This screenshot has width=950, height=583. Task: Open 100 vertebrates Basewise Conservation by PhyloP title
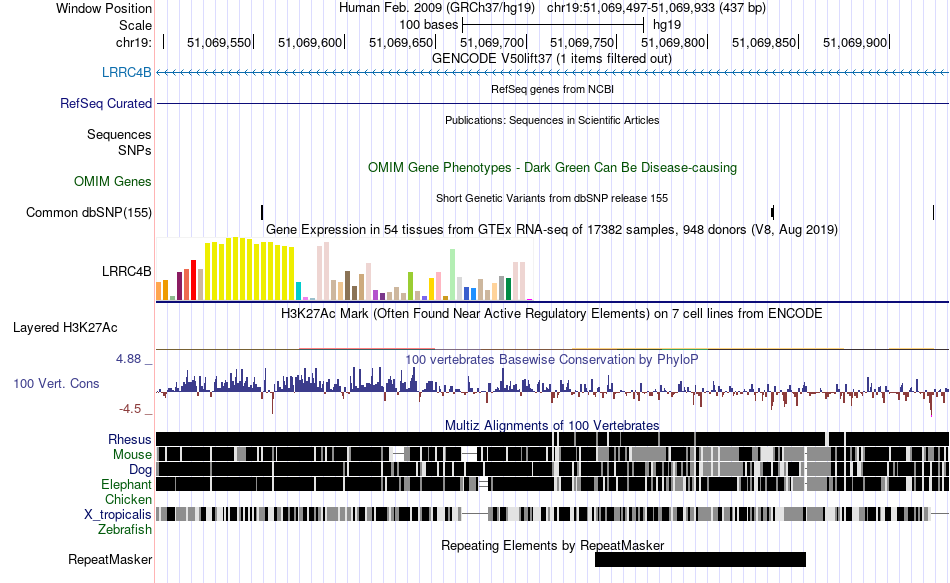coord(552,359)
